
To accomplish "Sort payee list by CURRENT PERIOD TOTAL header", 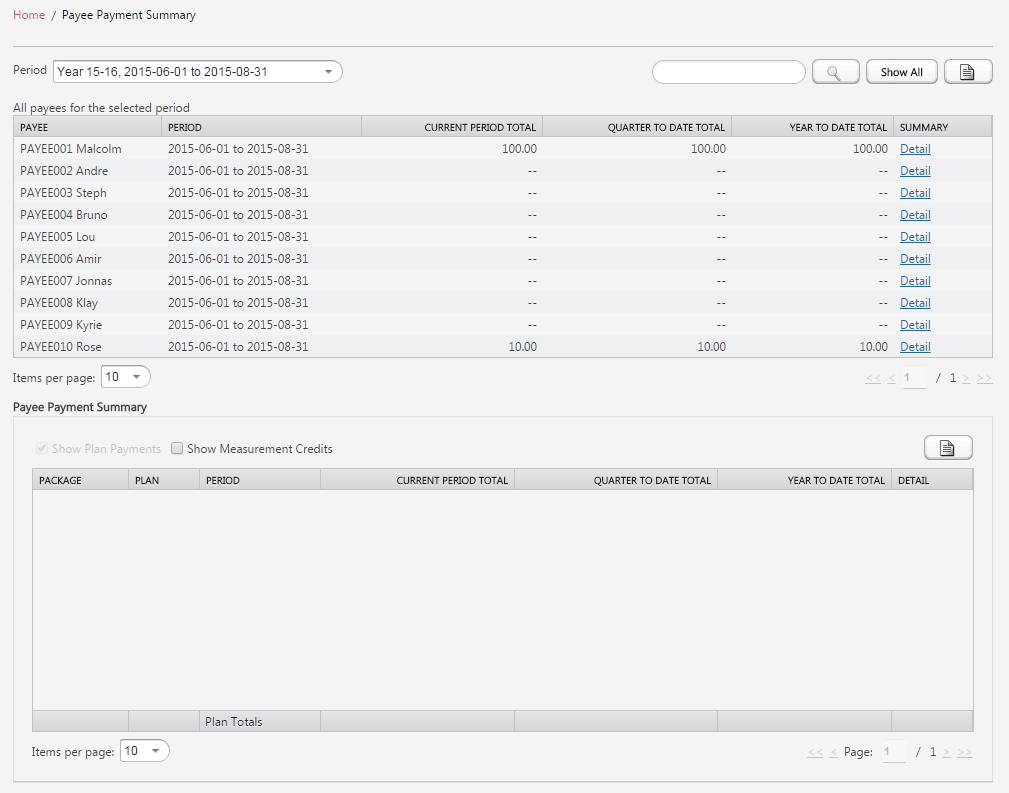I will click(x=452, y=127).
